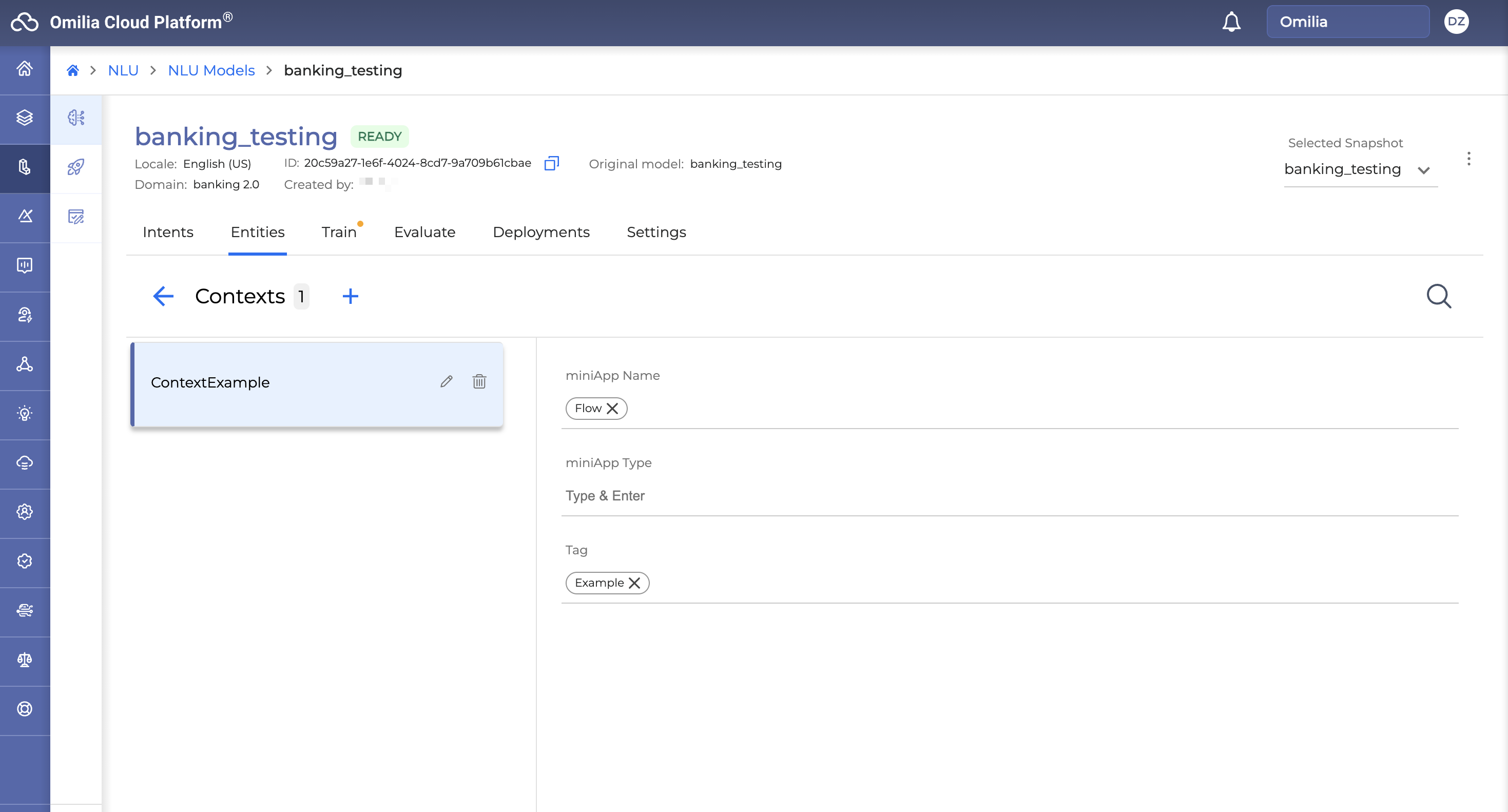Open the three-dot more options menu

click(1468, 159)
